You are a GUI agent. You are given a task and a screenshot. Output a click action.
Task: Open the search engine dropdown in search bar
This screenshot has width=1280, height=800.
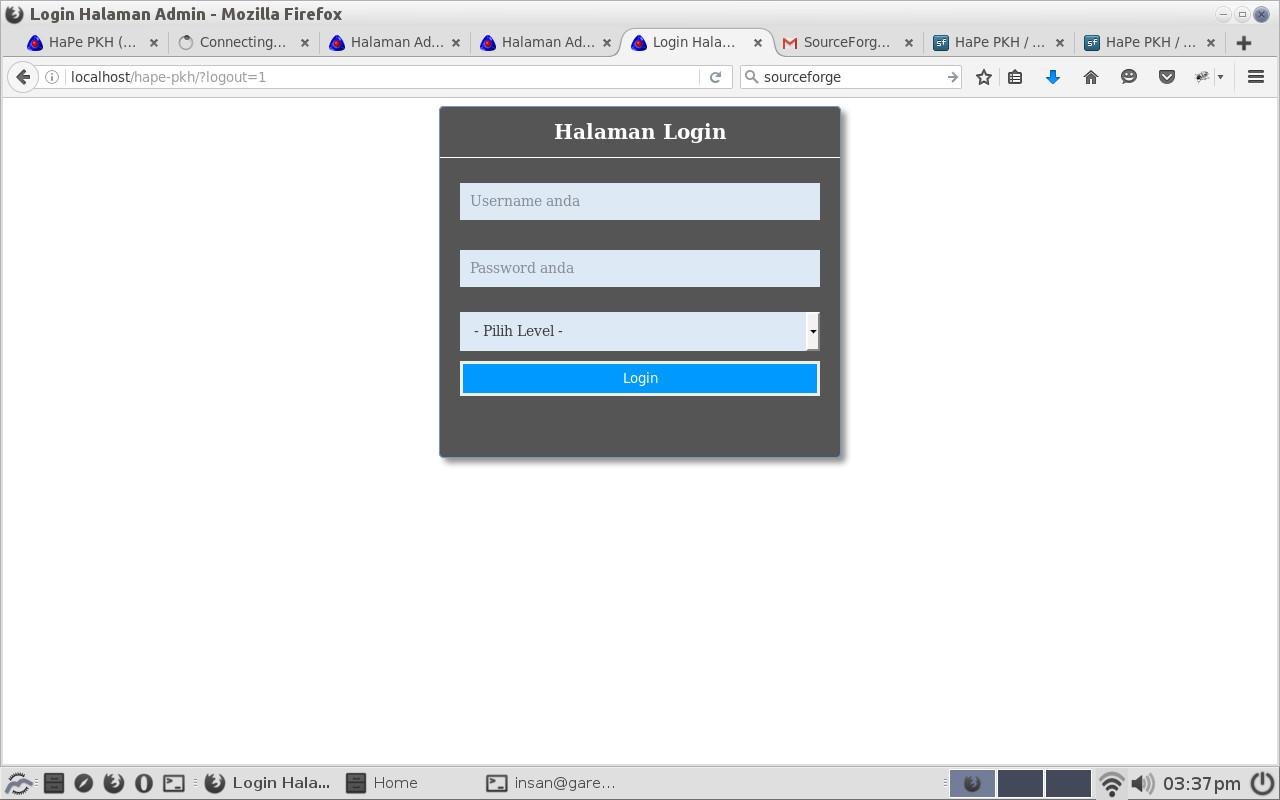(751, 77)
